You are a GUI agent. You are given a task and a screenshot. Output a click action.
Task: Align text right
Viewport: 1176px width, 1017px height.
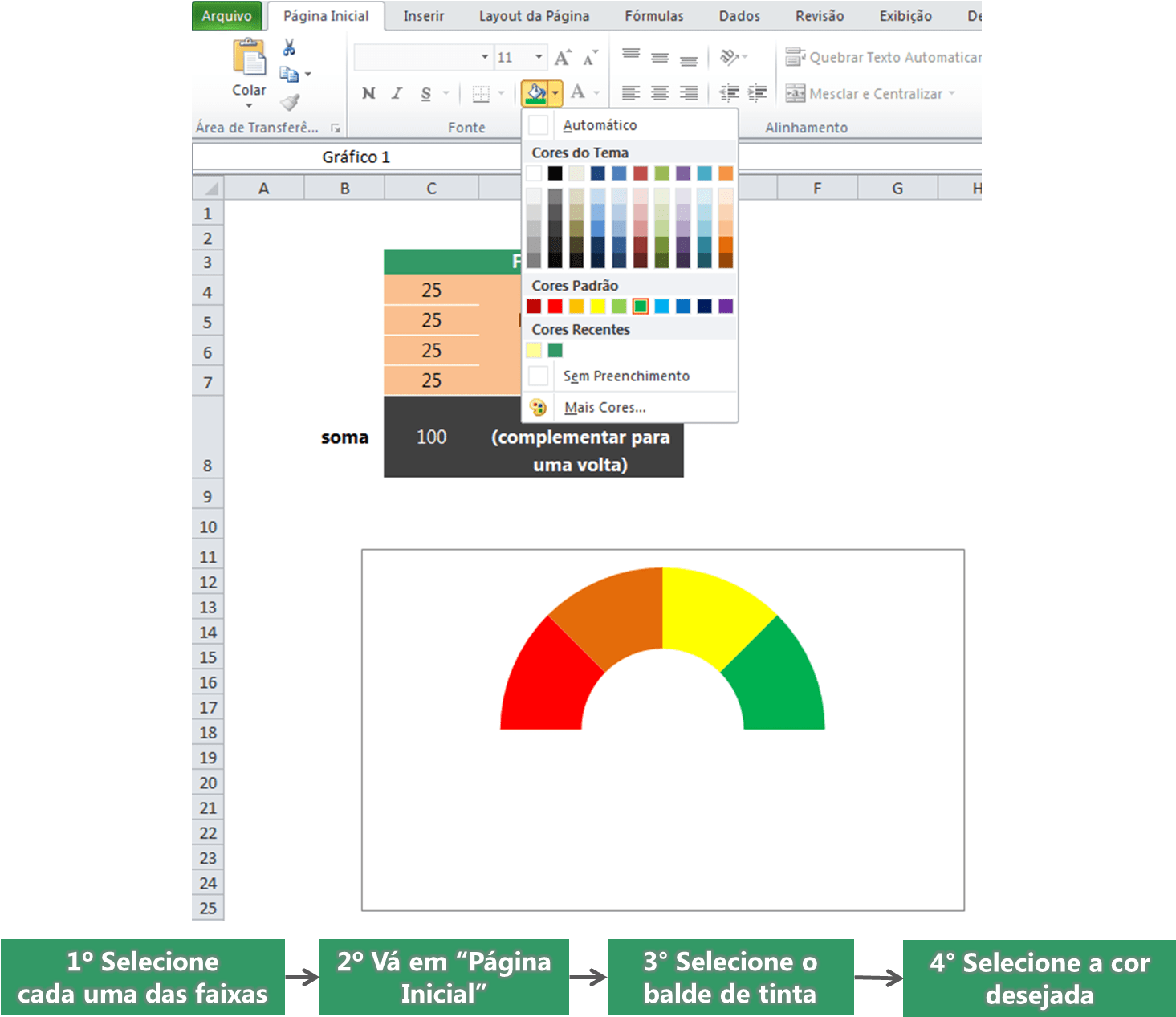click(689, 93)
